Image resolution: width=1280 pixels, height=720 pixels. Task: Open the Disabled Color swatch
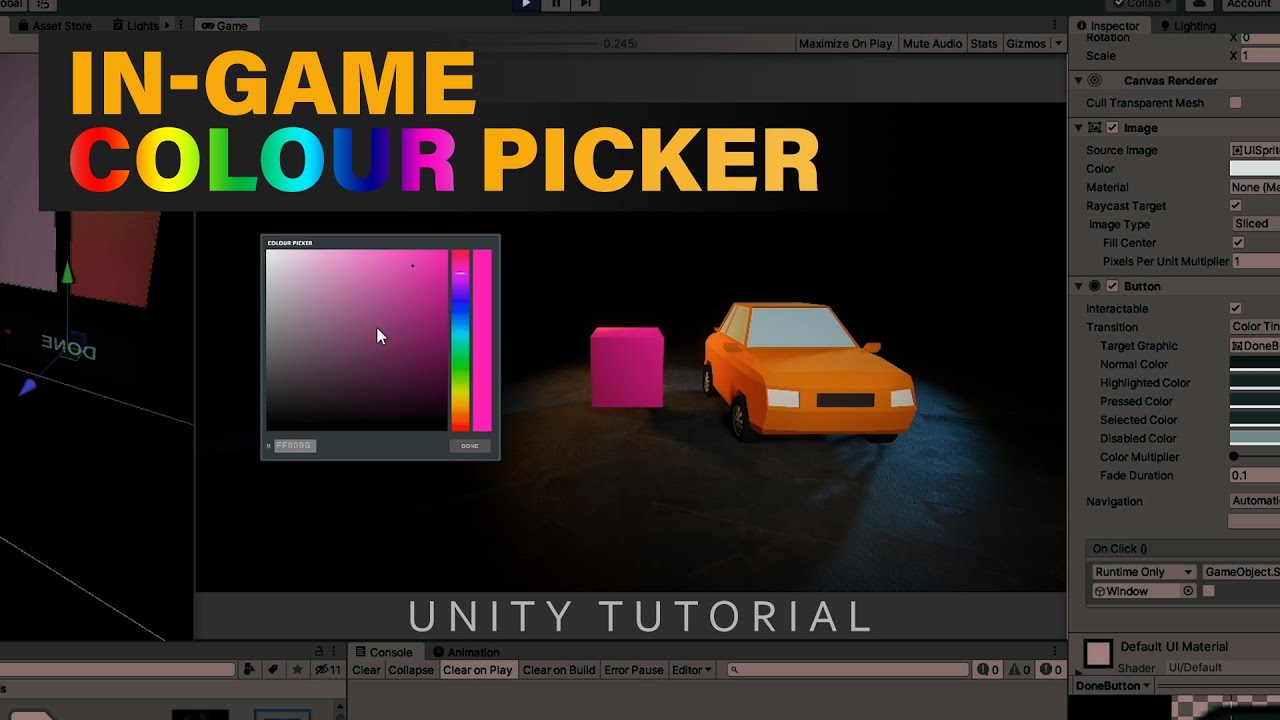pyautogui.click(x=1255, y=438)
